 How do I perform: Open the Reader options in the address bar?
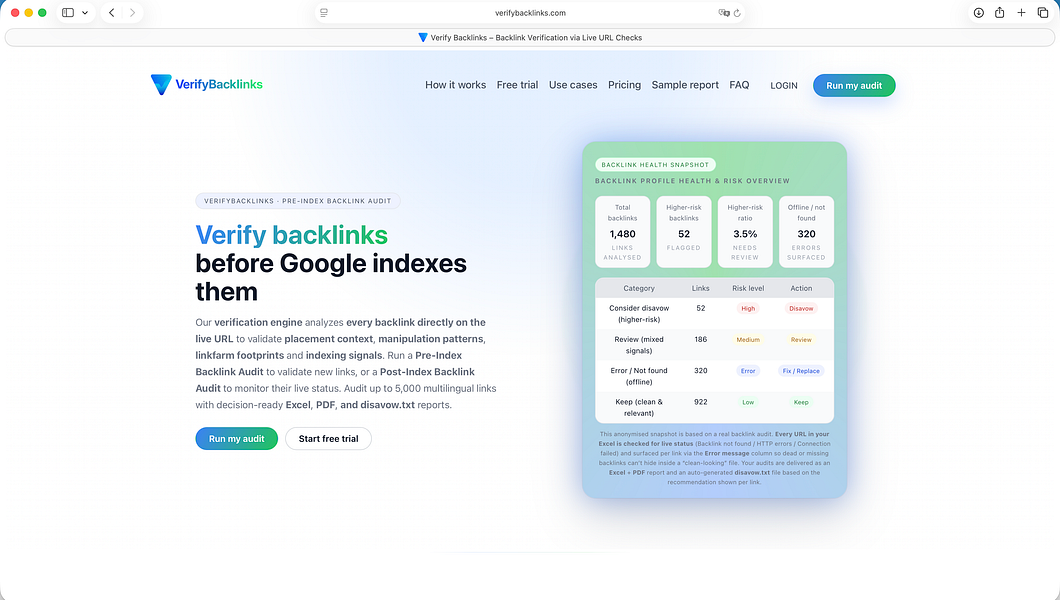pyautogui.click(x=322, y=13)
